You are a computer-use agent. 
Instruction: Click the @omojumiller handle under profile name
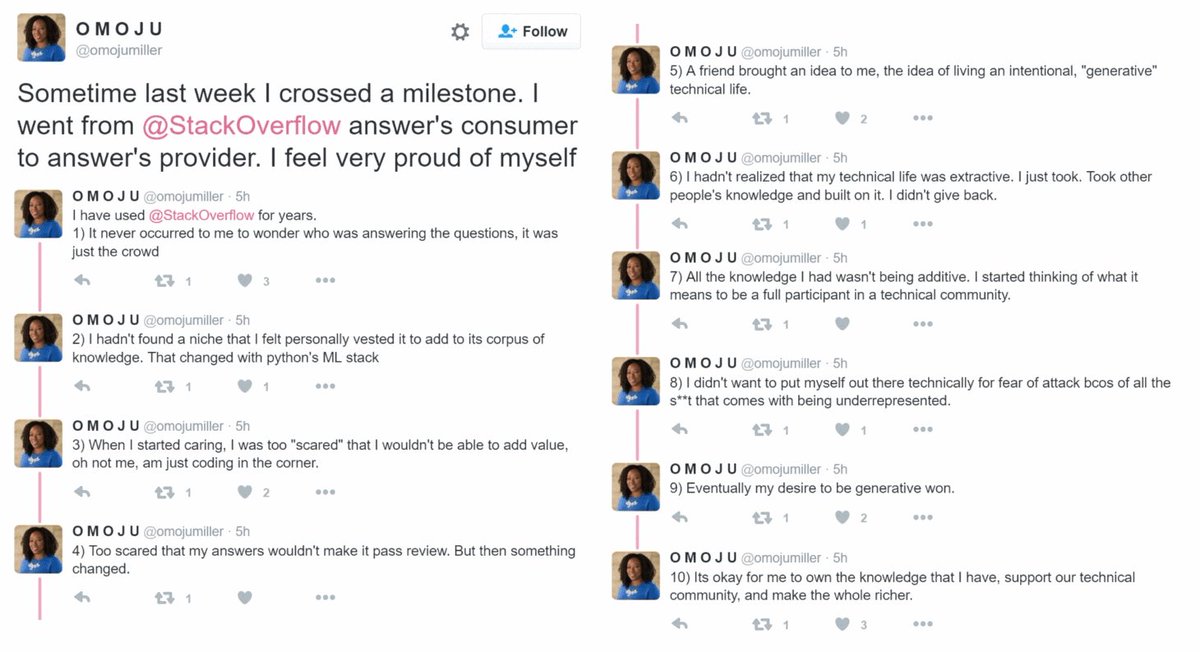119,50
